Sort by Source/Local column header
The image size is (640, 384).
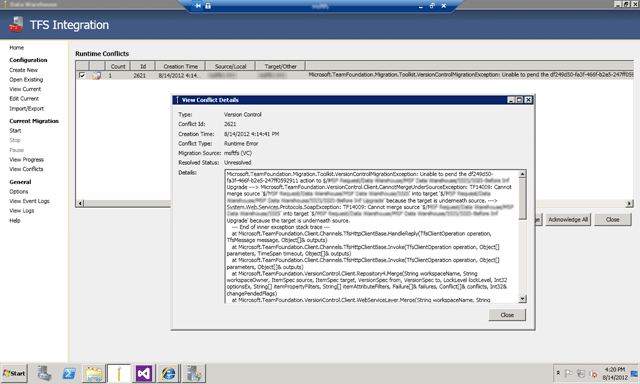pyautogui.click(x=231, y=66)
